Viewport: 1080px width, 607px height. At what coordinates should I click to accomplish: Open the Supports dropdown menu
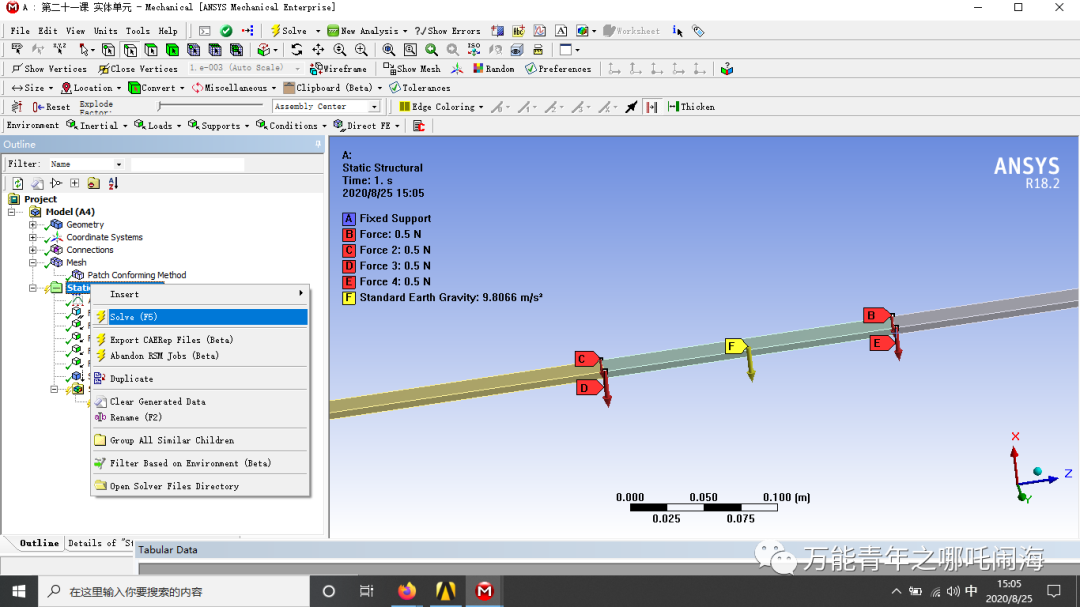[x=218, y=125]
